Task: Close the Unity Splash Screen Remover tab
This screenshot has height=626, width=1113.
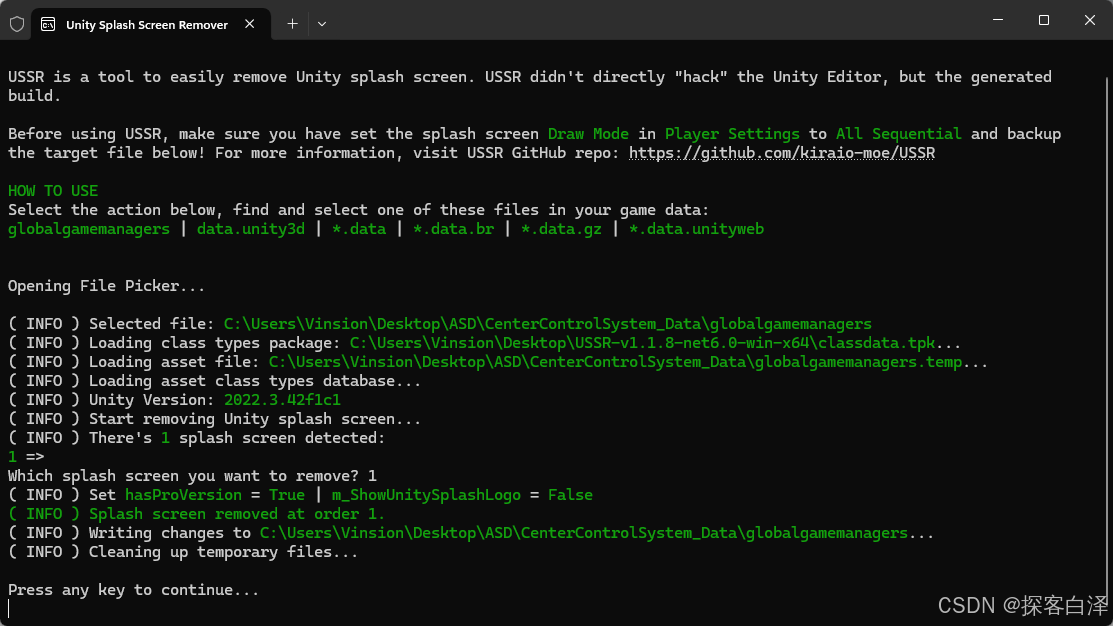Action: (250, 24)
